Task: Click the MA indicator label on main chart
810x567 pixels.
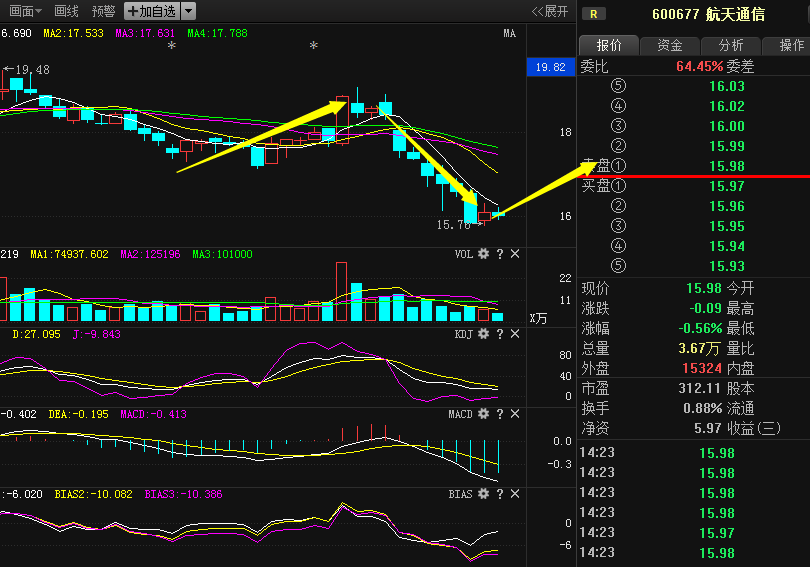Action: [x=509, y=34]
